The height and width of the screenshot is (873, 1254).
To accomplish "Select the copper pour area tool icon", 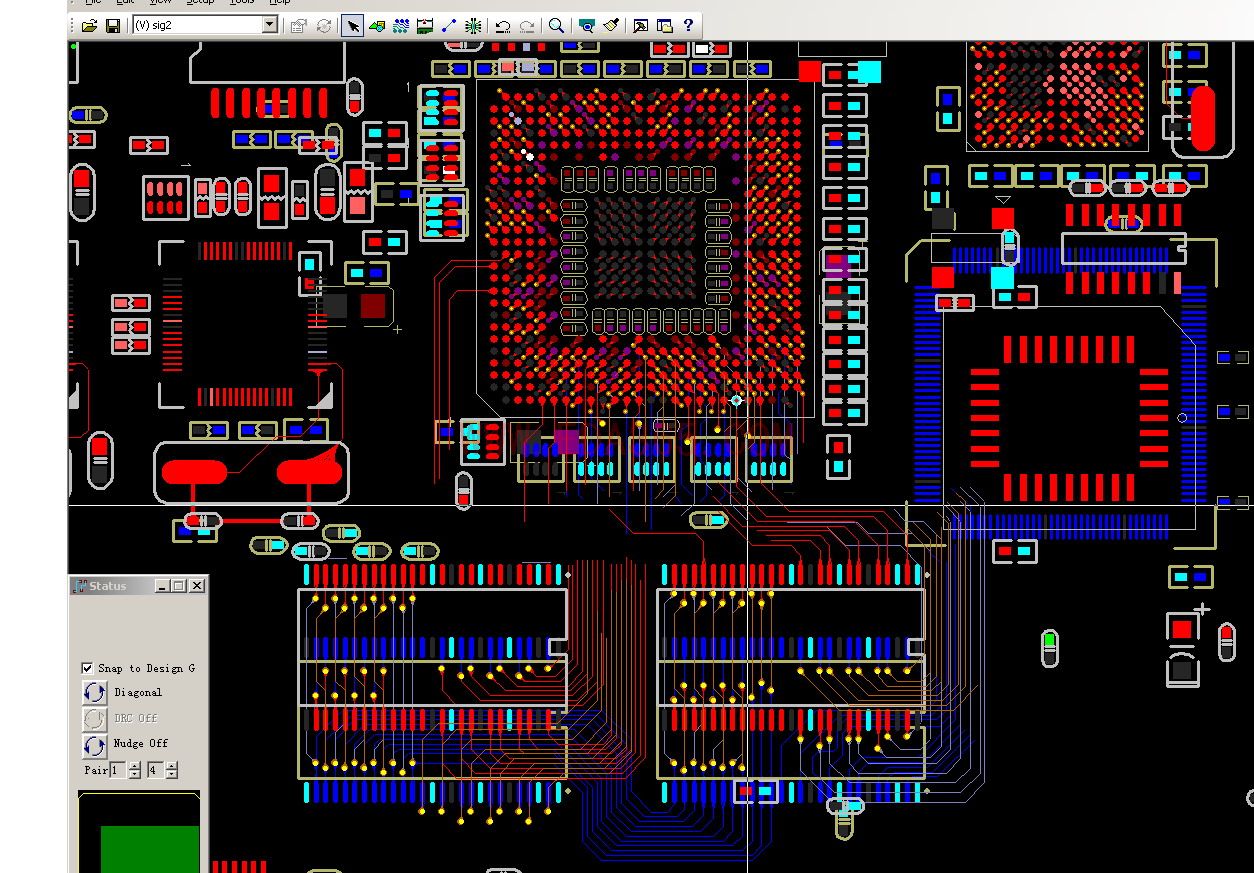I will tap(425, 26).
